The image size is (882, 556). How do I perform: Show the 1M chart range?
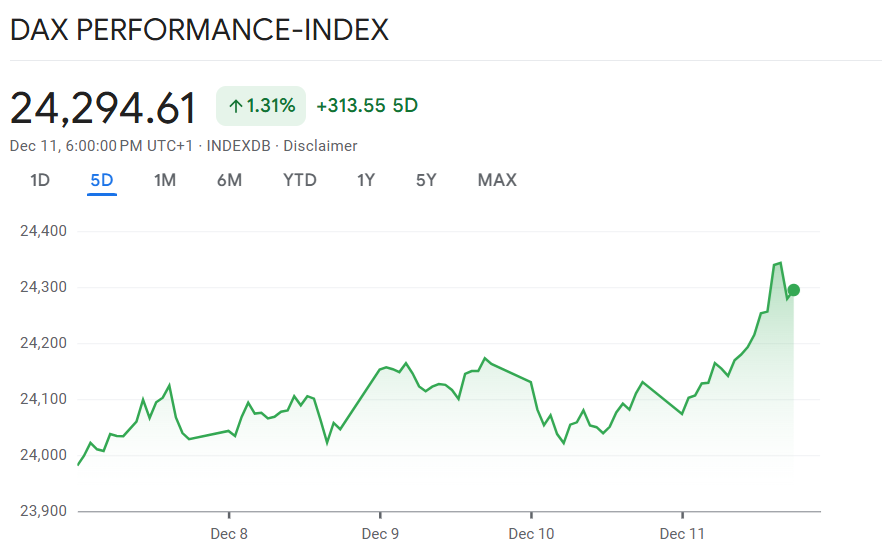pyautogui.click(x=165, y=180)
